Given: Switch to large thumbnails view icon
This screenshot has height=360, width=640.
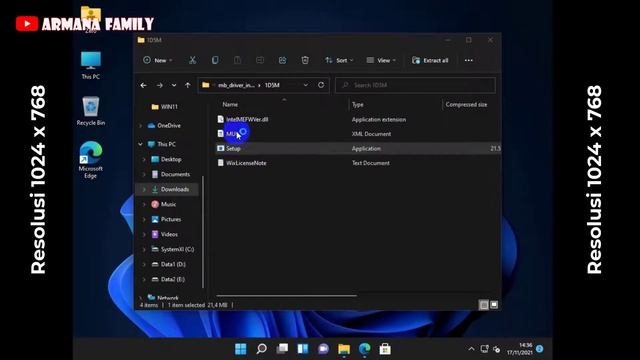Looking at the screenshot, I should (494, 305).
